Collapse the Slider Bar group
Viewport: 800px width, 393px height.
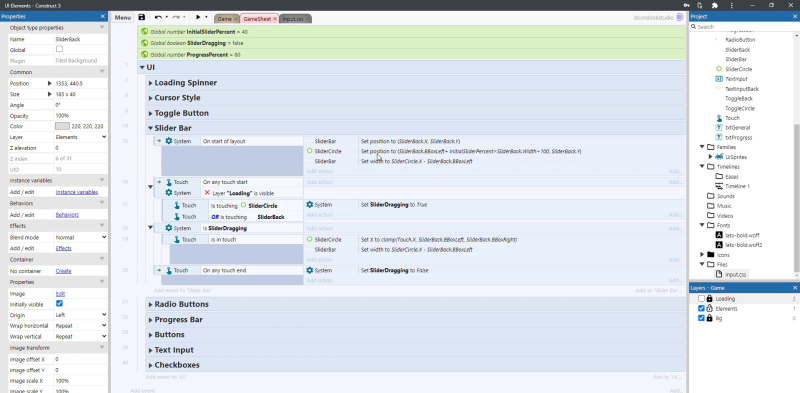pos(151,128)
